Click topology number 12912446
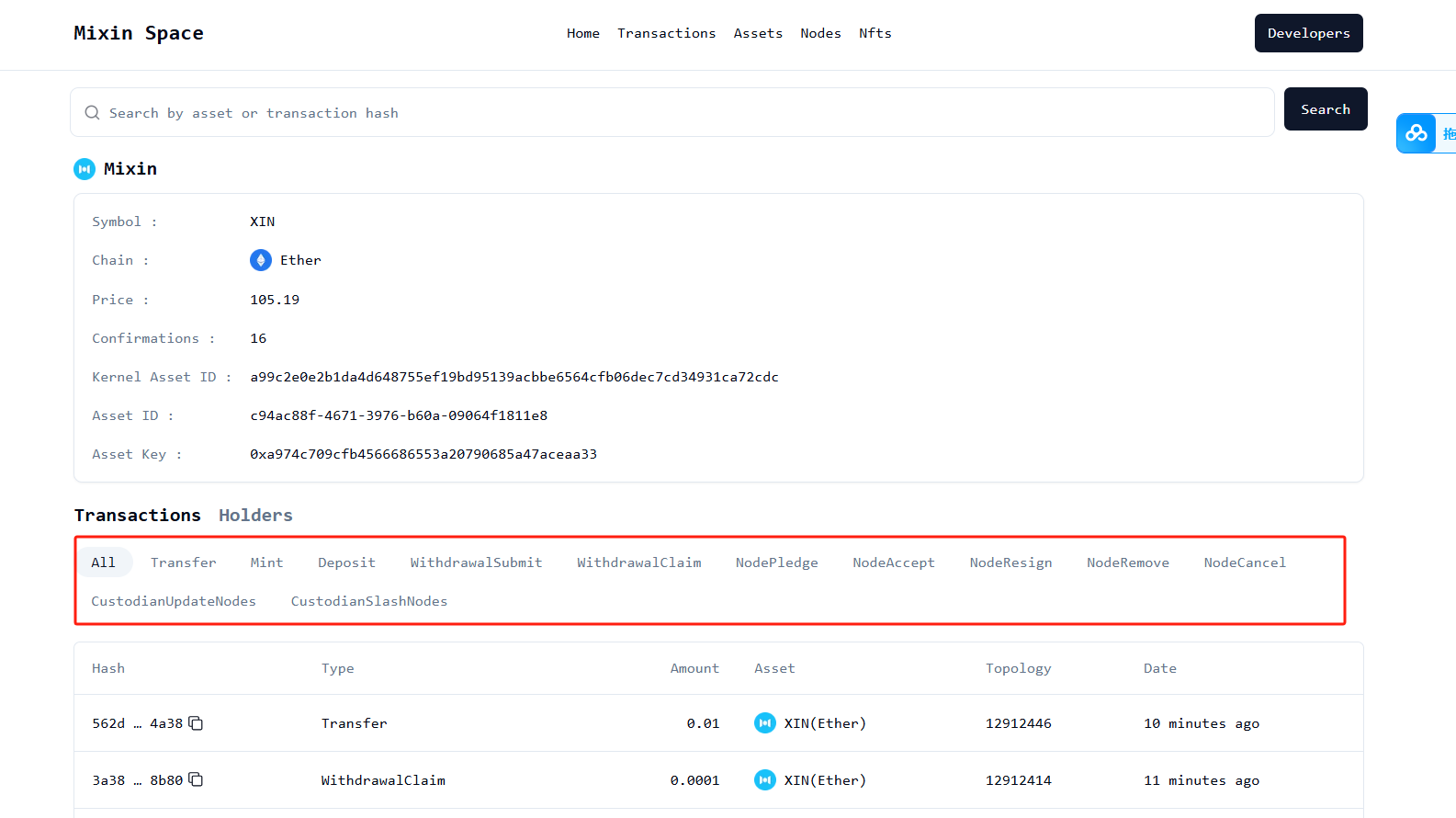 coord(1019,723)
